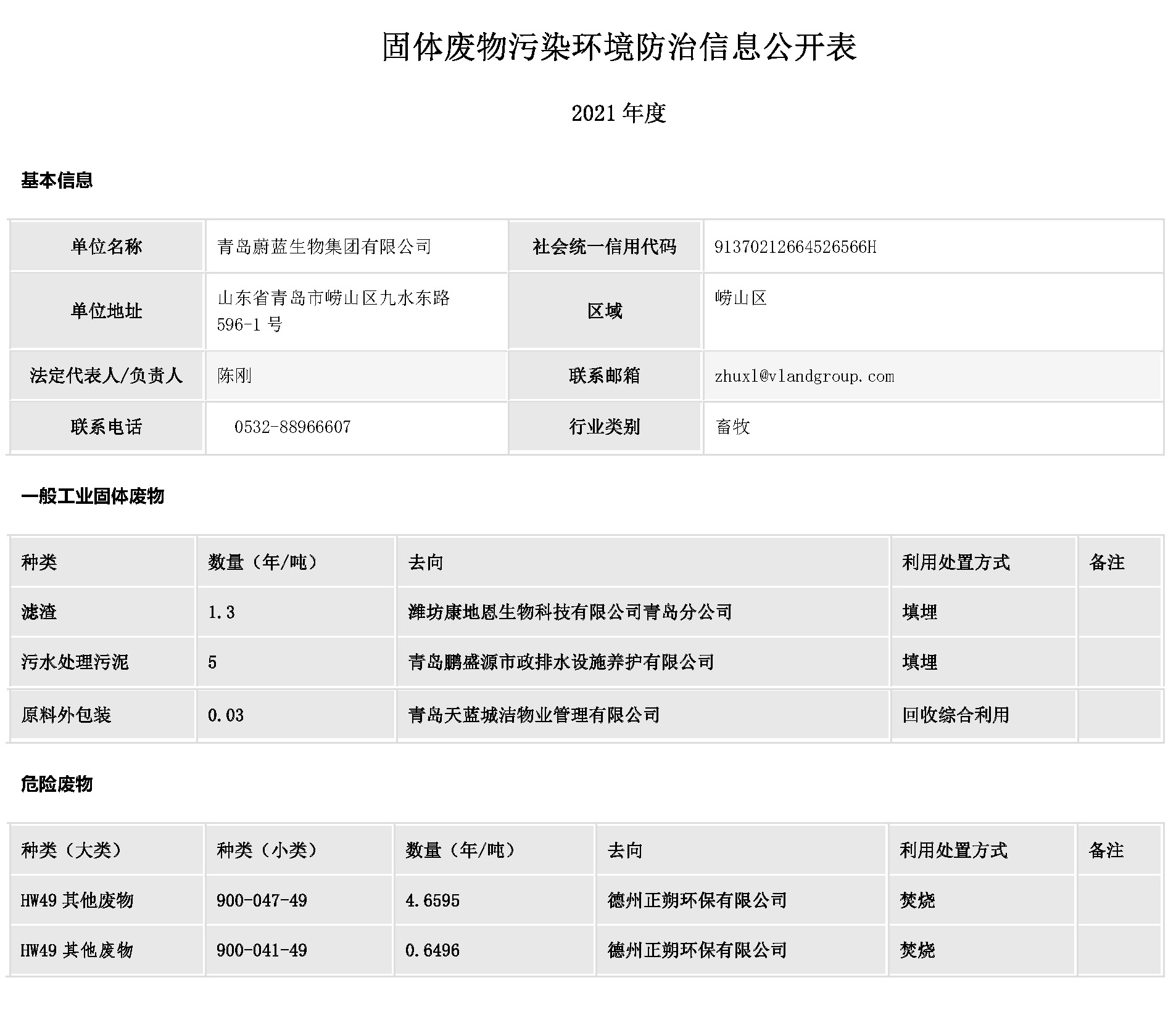
Task: Click the 种类（小类） column header
Action: 267,850
